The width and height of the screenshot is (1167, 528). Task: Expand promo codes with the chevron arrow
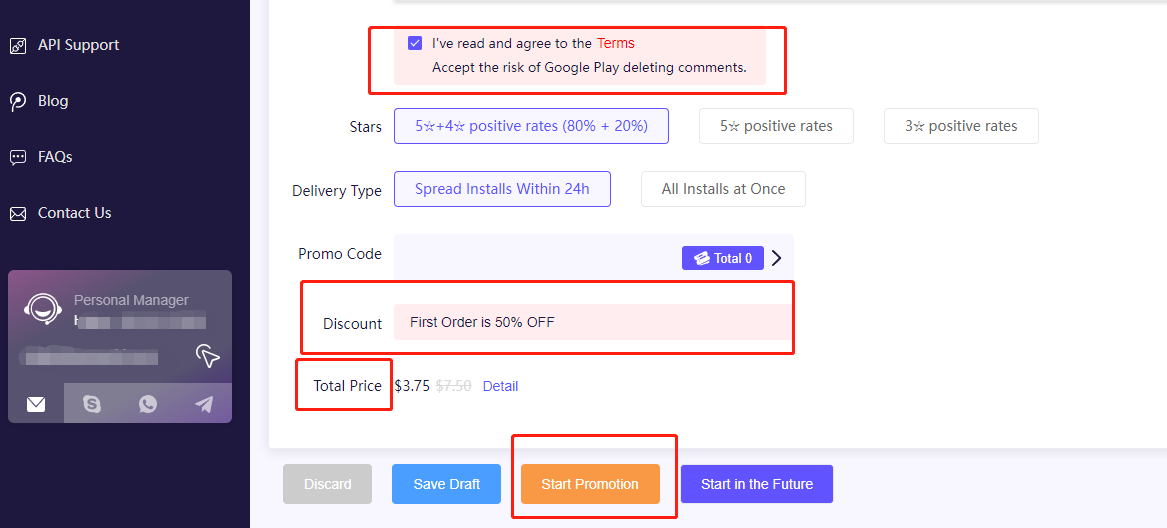(777, 258)
